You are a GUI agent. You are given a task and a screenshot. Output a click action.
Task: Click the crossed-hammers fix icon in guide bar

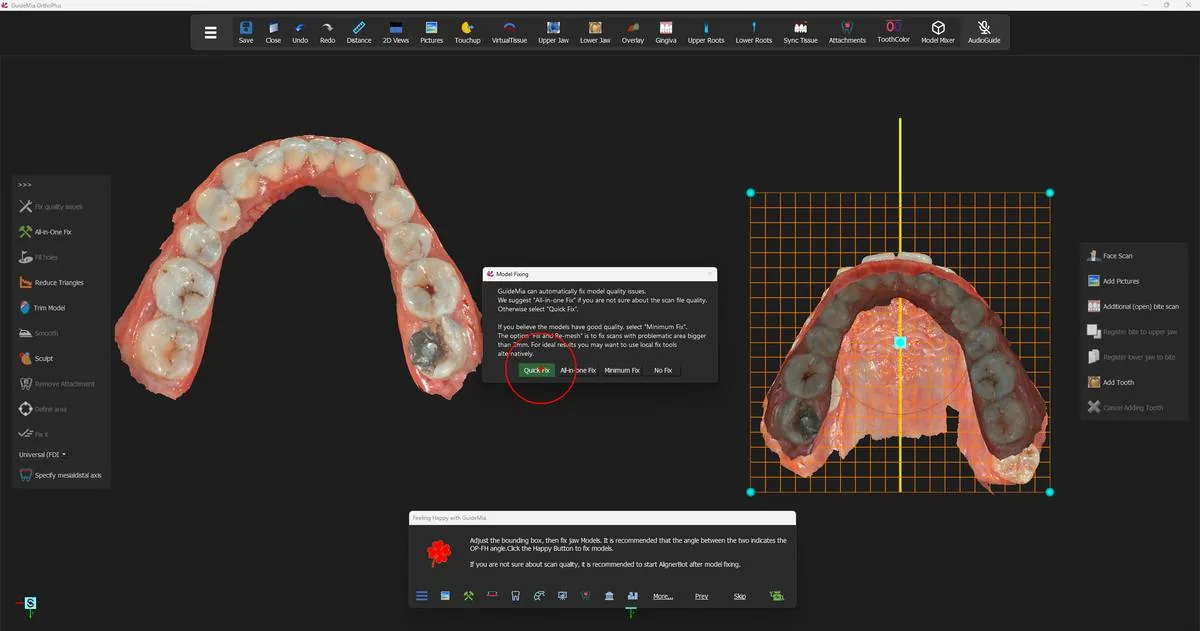click(468, 596)
